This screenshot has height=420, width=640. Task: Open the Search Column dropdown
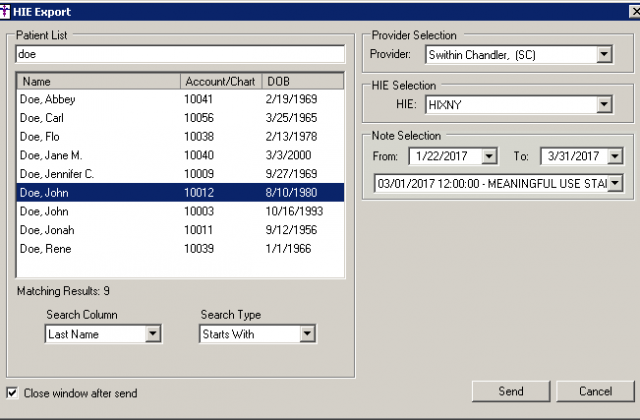152,334
